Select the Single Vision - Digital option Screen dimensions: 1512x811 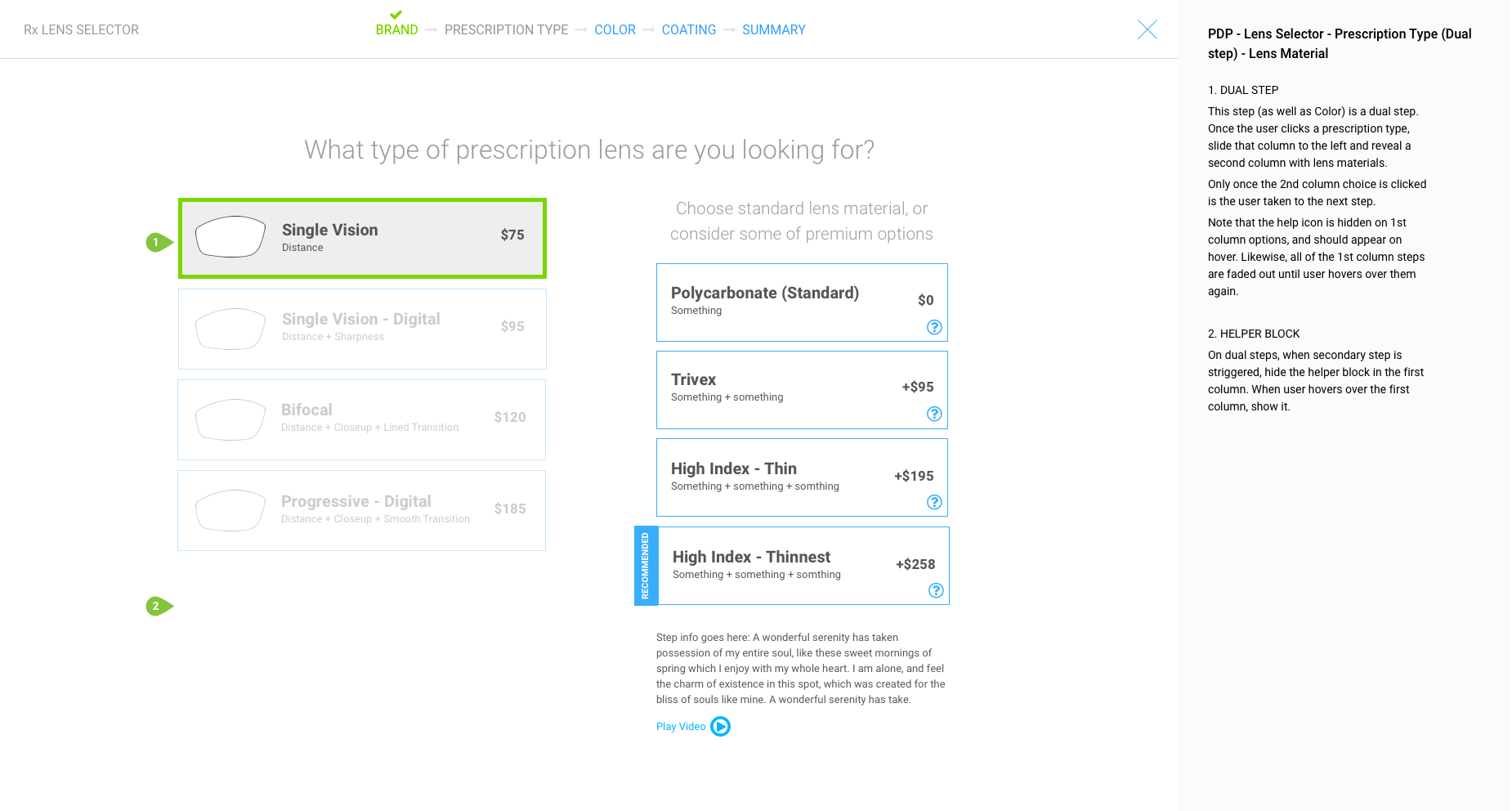pyautogui.click(x=362, y=329)
